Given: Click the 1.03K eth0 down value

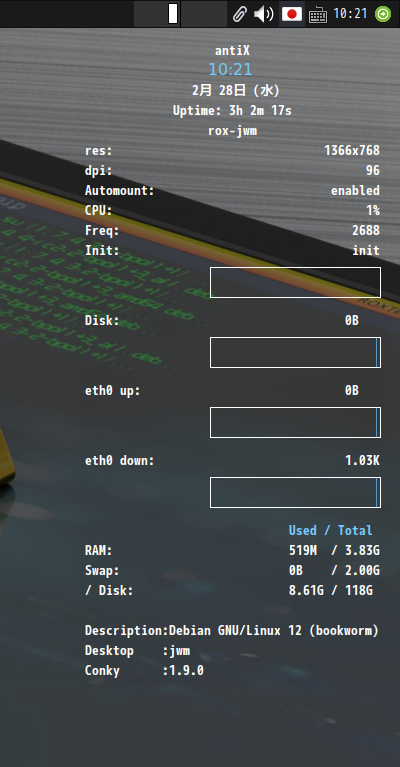Looking at the screenshot, I should click(362, 461).
